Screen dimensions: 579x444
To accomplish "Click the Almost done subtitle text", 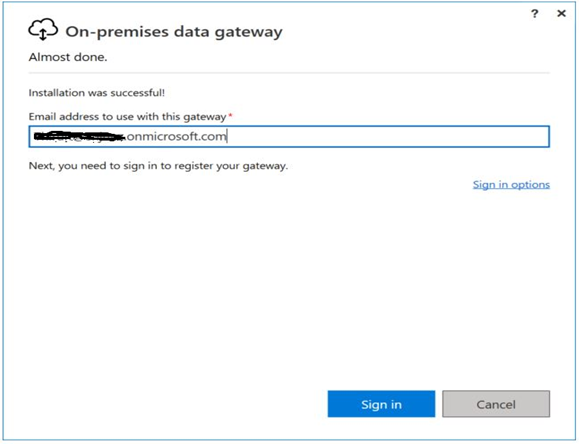I will click(68, 57).
